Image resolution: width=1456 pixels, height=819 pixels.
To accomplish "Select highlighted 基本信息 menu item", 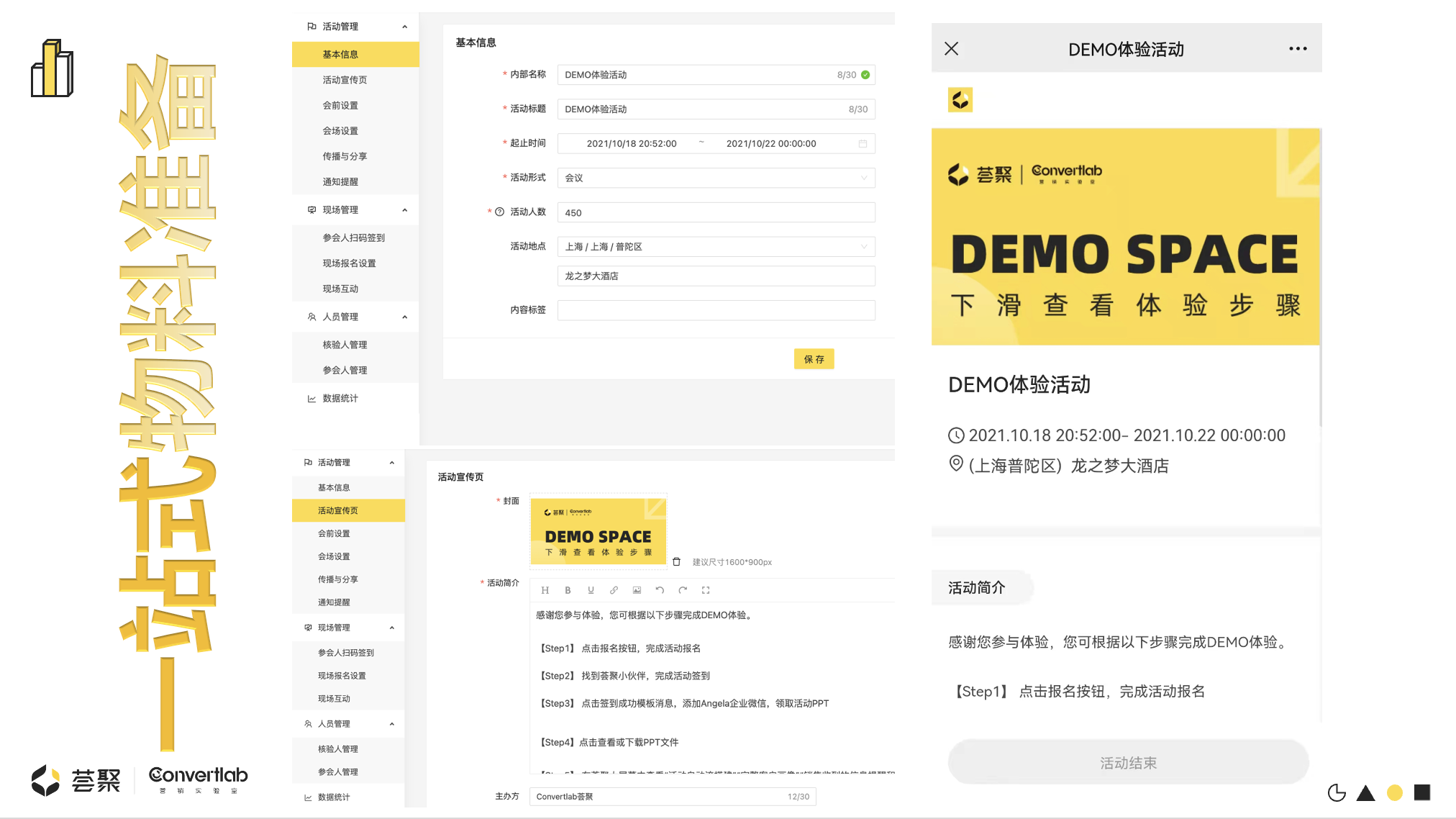I will click(355, 54).
